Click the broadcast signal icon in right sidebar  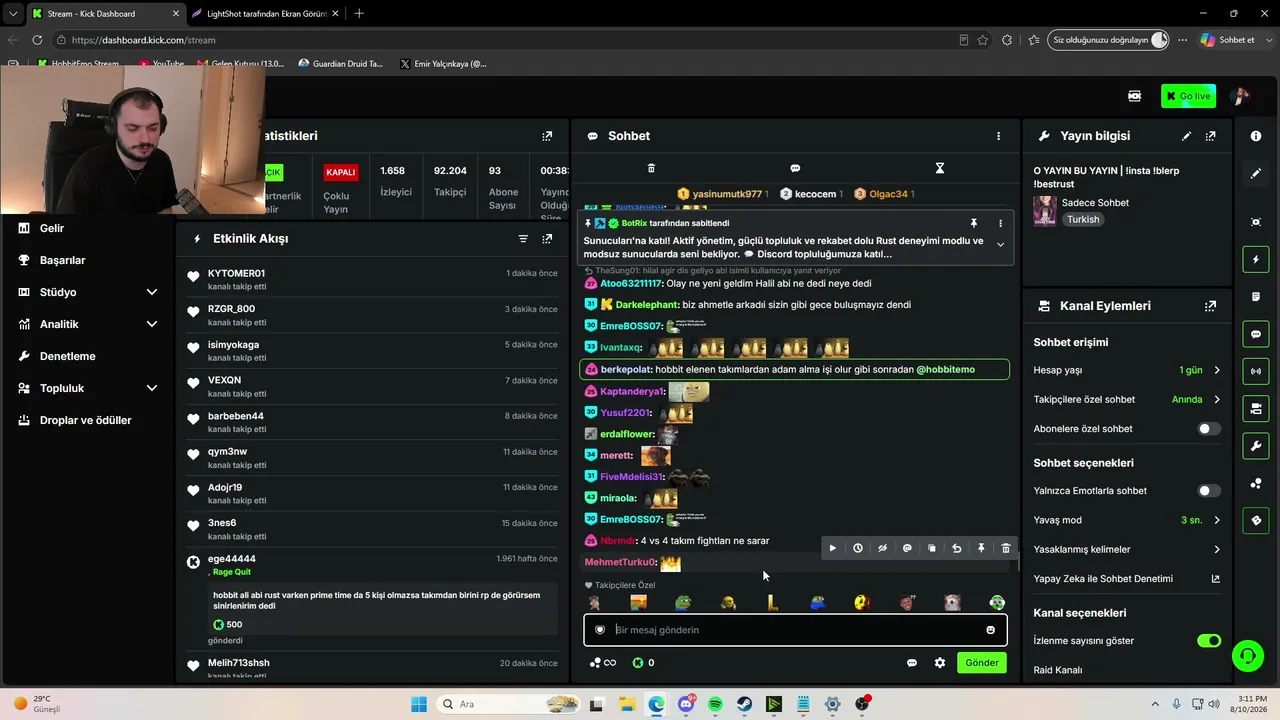1256,371
